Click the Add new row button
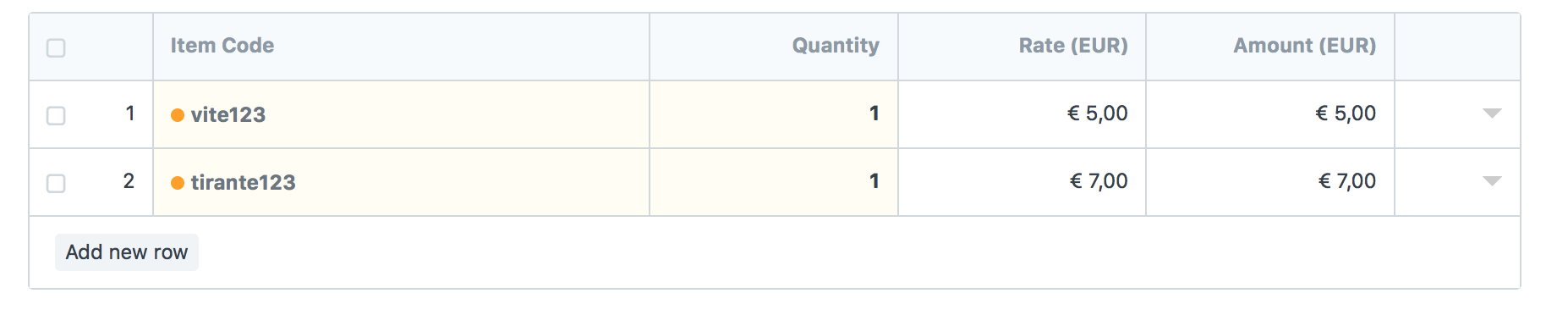 click(x=127, y=252)
